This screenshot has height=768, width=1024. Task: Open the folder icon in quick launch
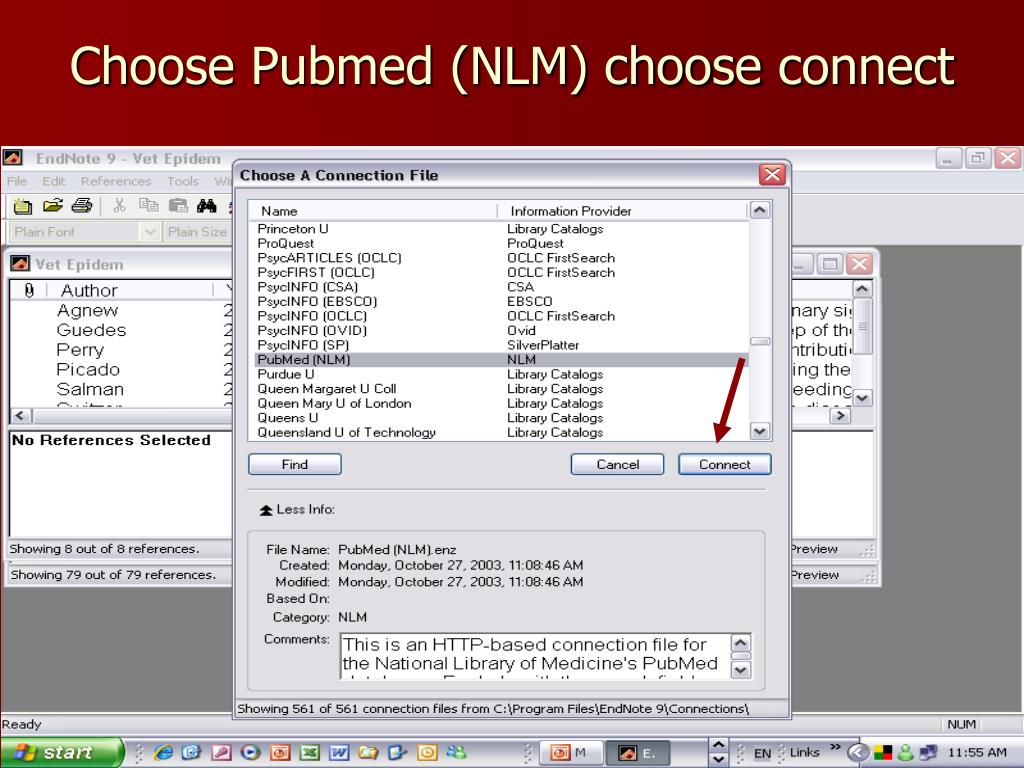(368, 752)
